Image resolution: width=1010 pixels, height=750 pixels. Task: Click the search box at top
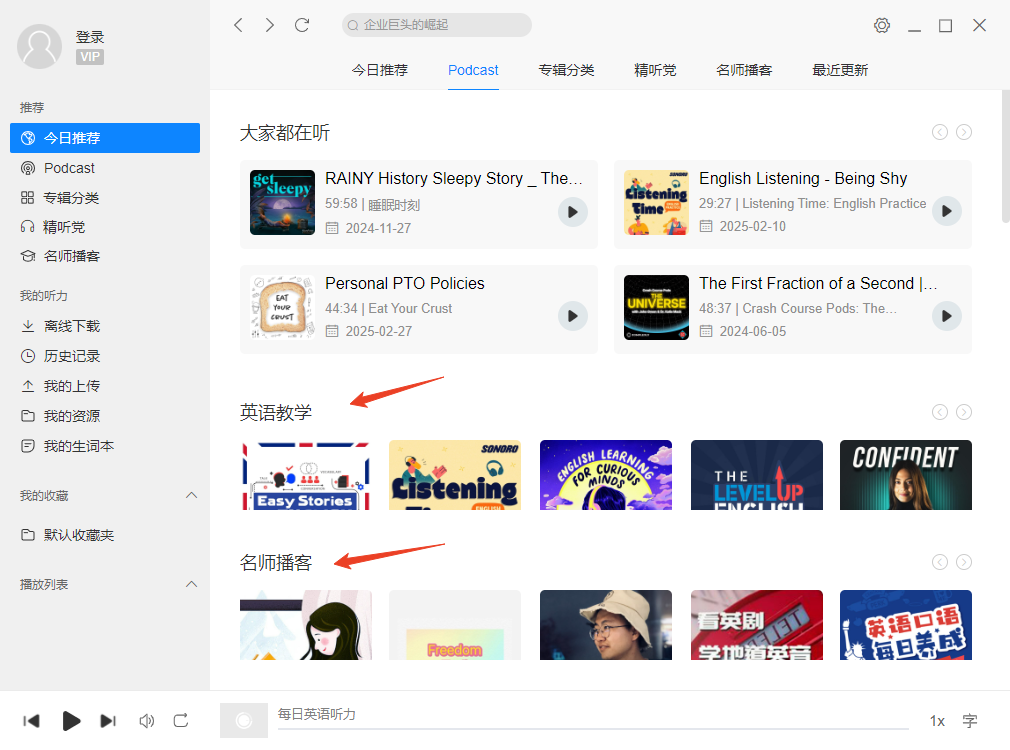437,25
